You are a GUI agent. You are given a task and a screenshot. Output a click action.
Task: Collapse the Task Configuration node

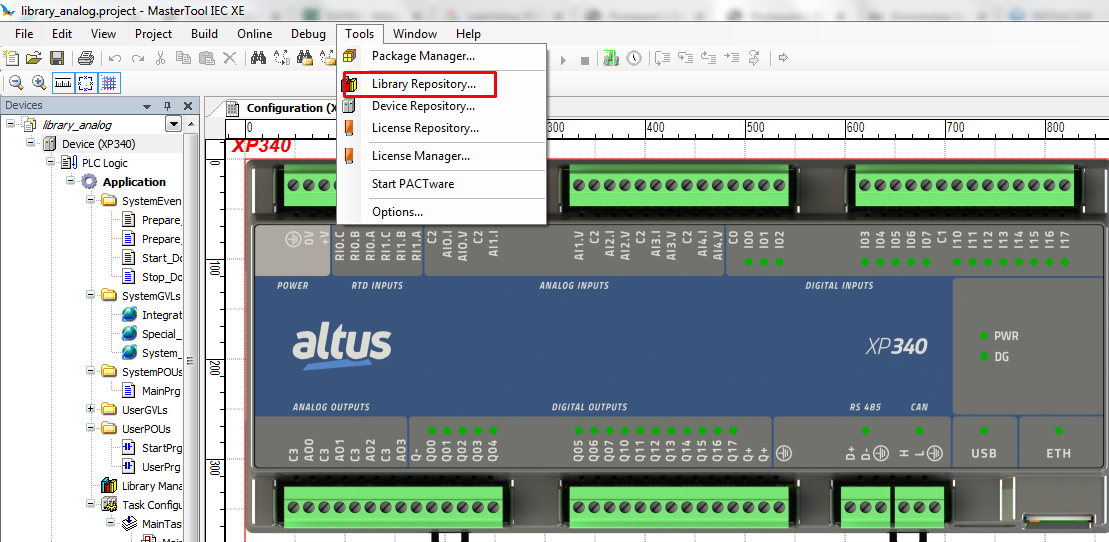pyautogui.click(x=91, y=504)
